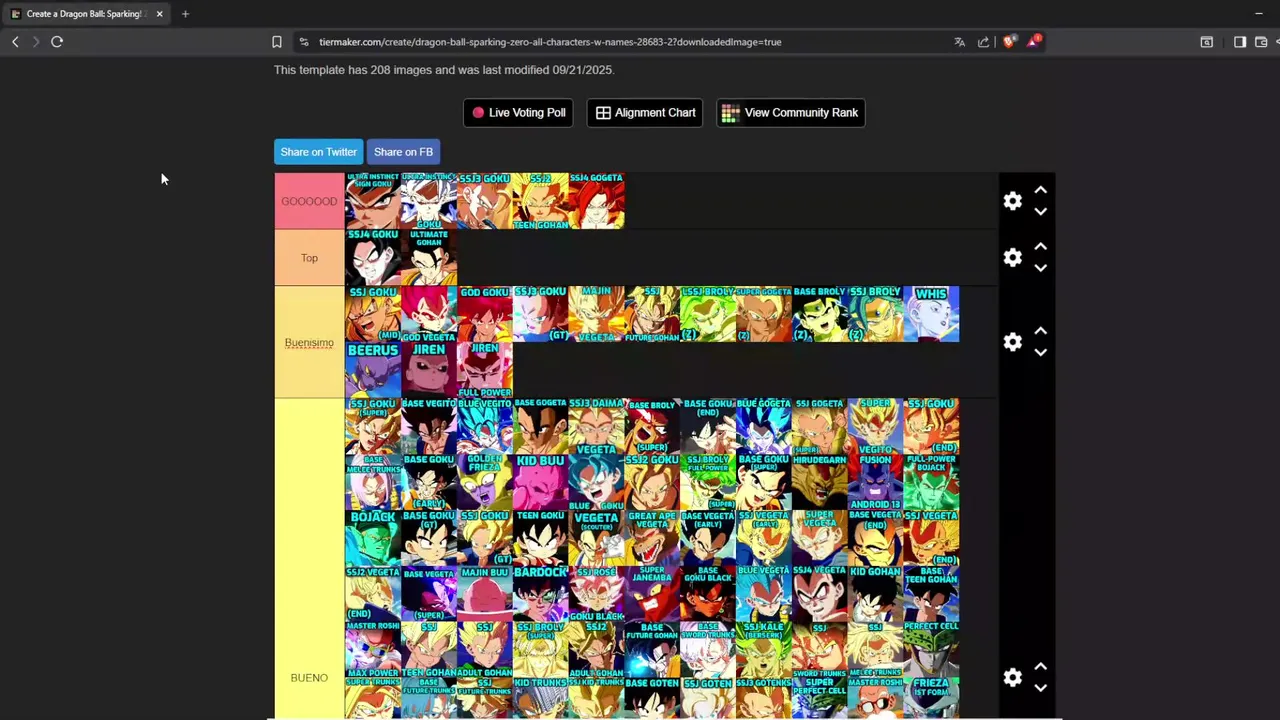Move the Buenísimo tier up with its arrow
Image resolution: width=1280 pixels, height=720 pixels.
(x=1040, y=331)
